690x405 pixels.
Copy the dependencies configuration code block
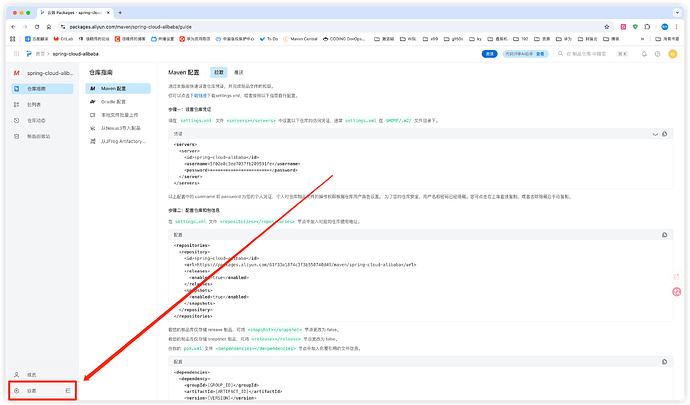(664, 361)
